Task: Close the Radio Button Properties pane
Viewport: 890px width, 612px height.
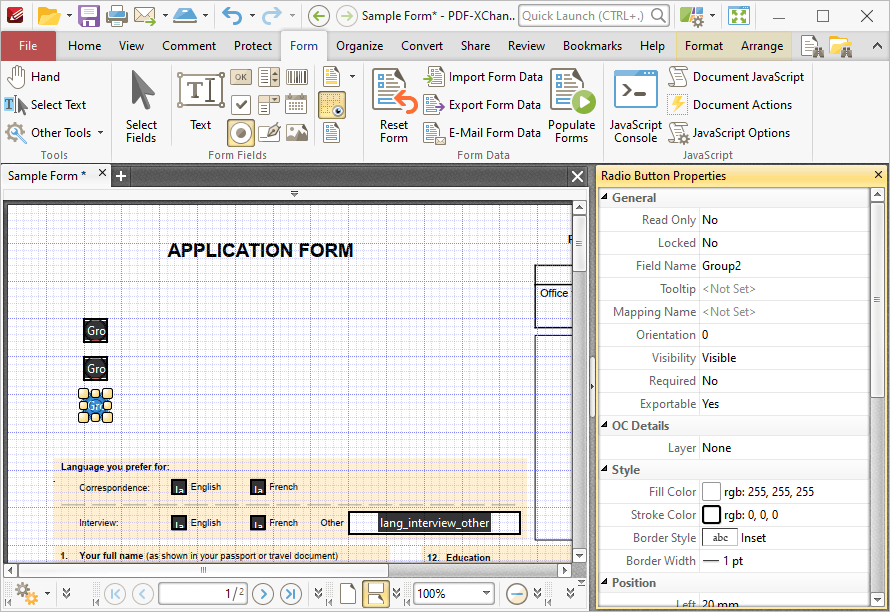Action: coord(878,175)
